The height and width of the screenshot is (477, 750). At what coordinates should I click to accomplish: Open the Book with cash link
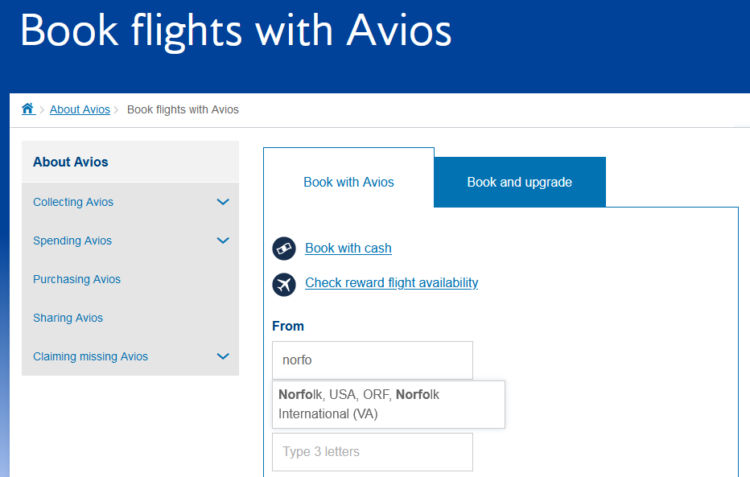[348, 248]
